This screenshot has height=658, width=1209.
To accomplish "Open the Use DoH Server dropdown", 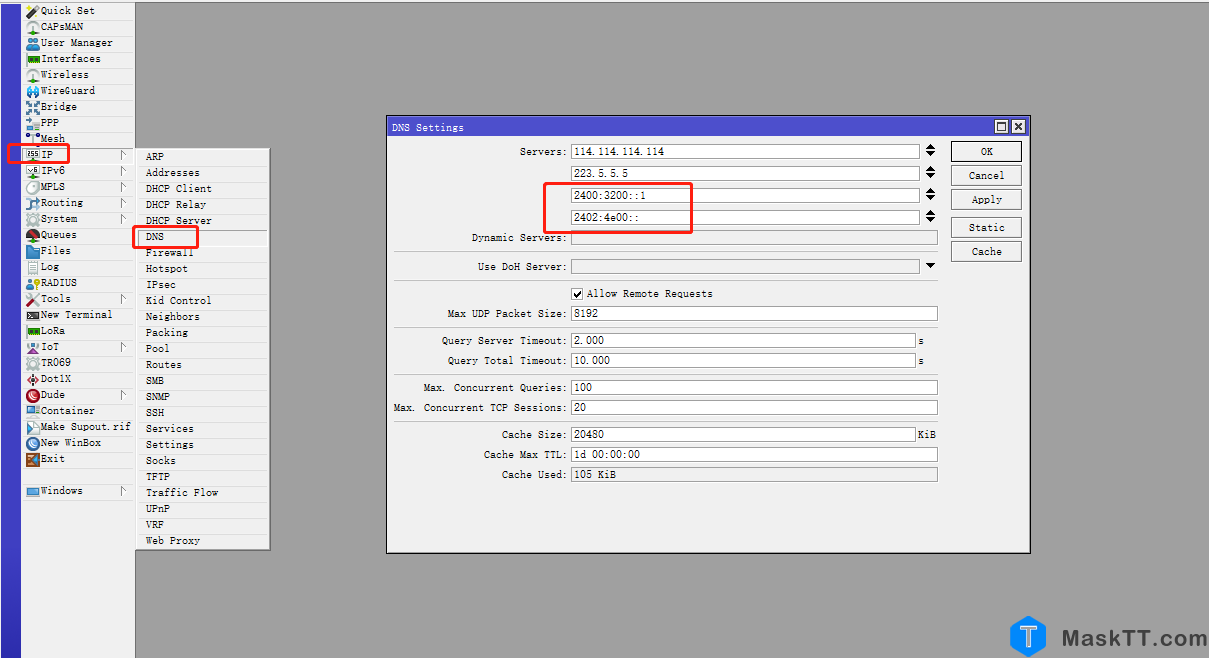I will pyautogui.click(x=930, y=263).
